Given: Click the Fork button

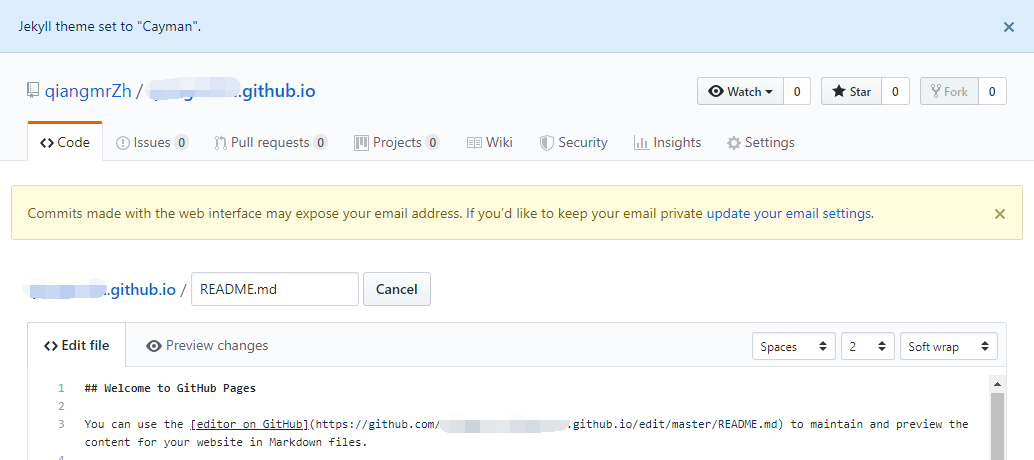Looking at the screenshot, I should coord(950,91).
